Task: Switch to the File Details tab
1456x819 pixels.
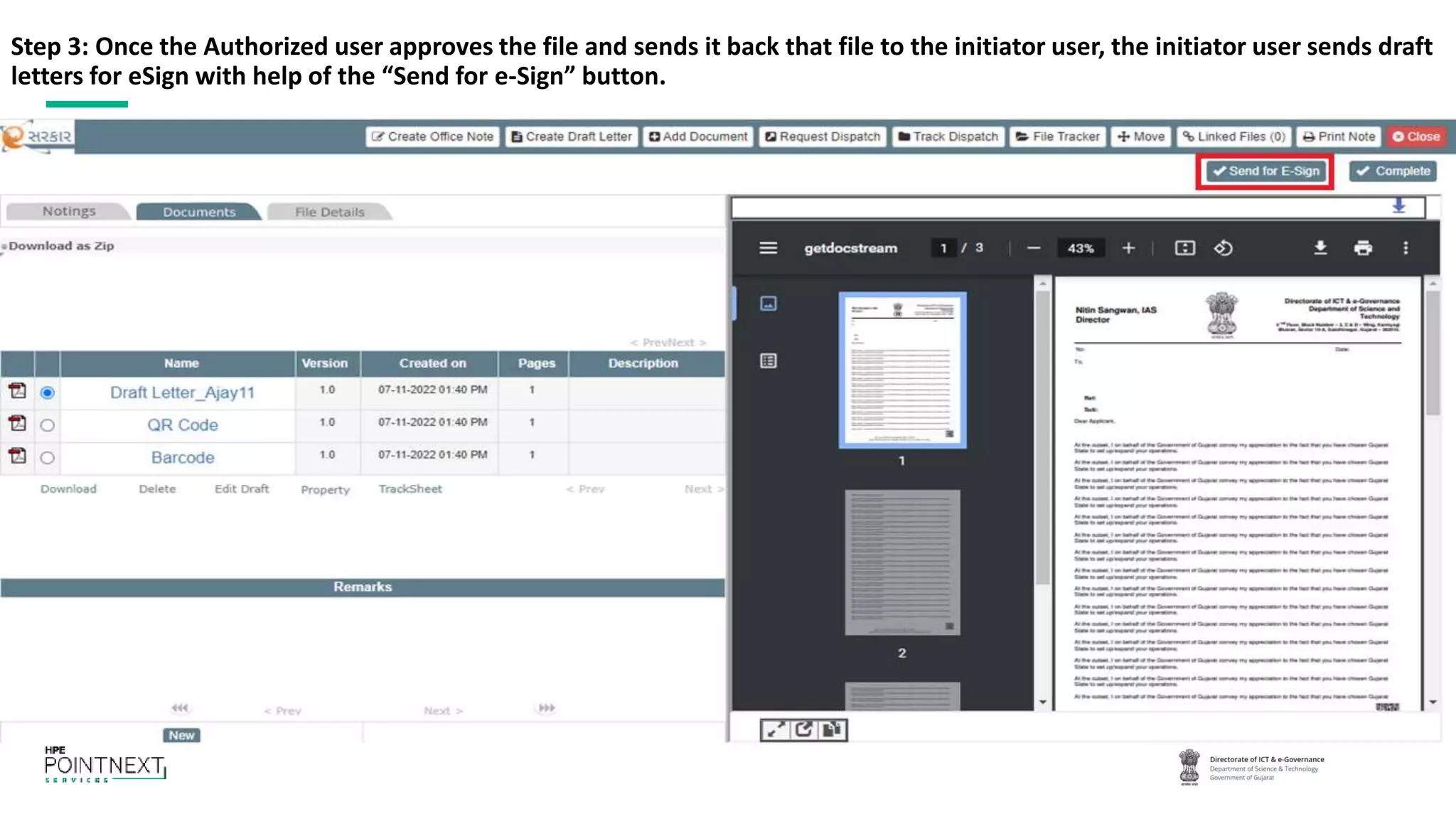Action: [x=329, y=212]
